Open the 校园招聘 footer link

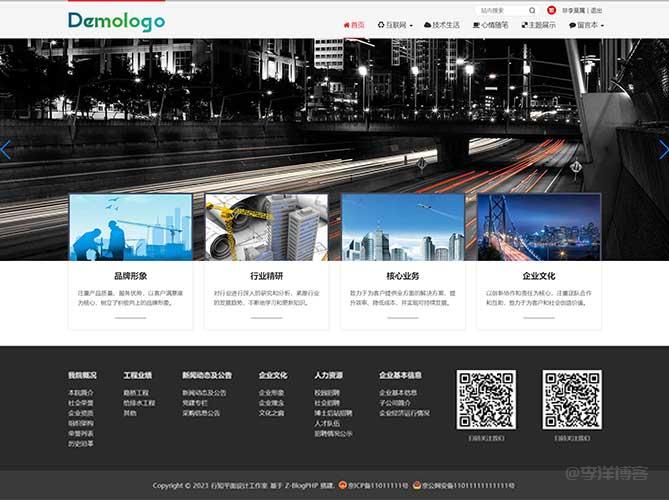click(327, 393)
